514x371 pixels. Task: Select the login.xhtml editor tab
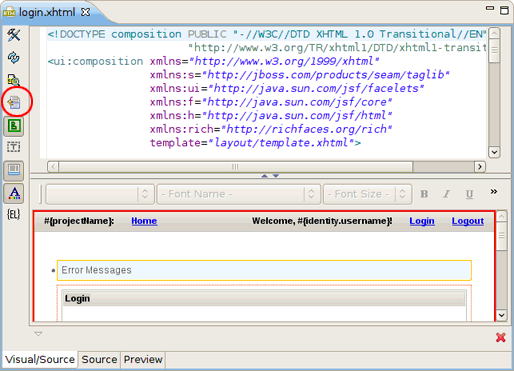[x=47, y=12]
